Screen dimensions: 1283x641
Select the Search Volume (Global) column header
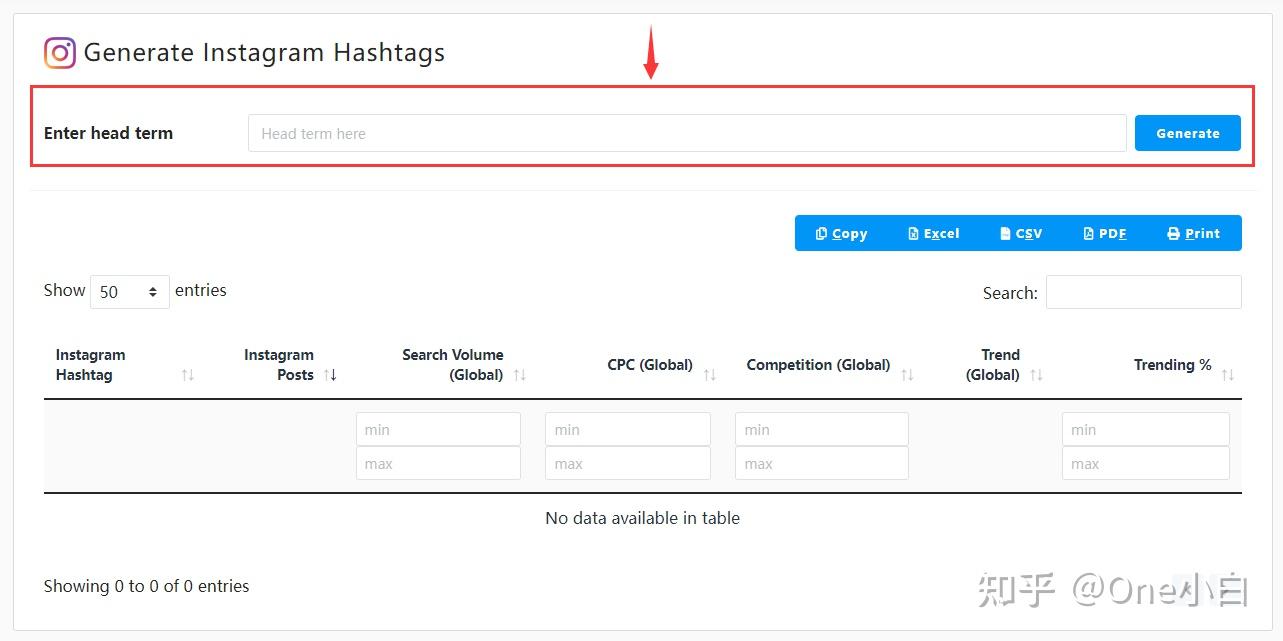pos(452,365)
